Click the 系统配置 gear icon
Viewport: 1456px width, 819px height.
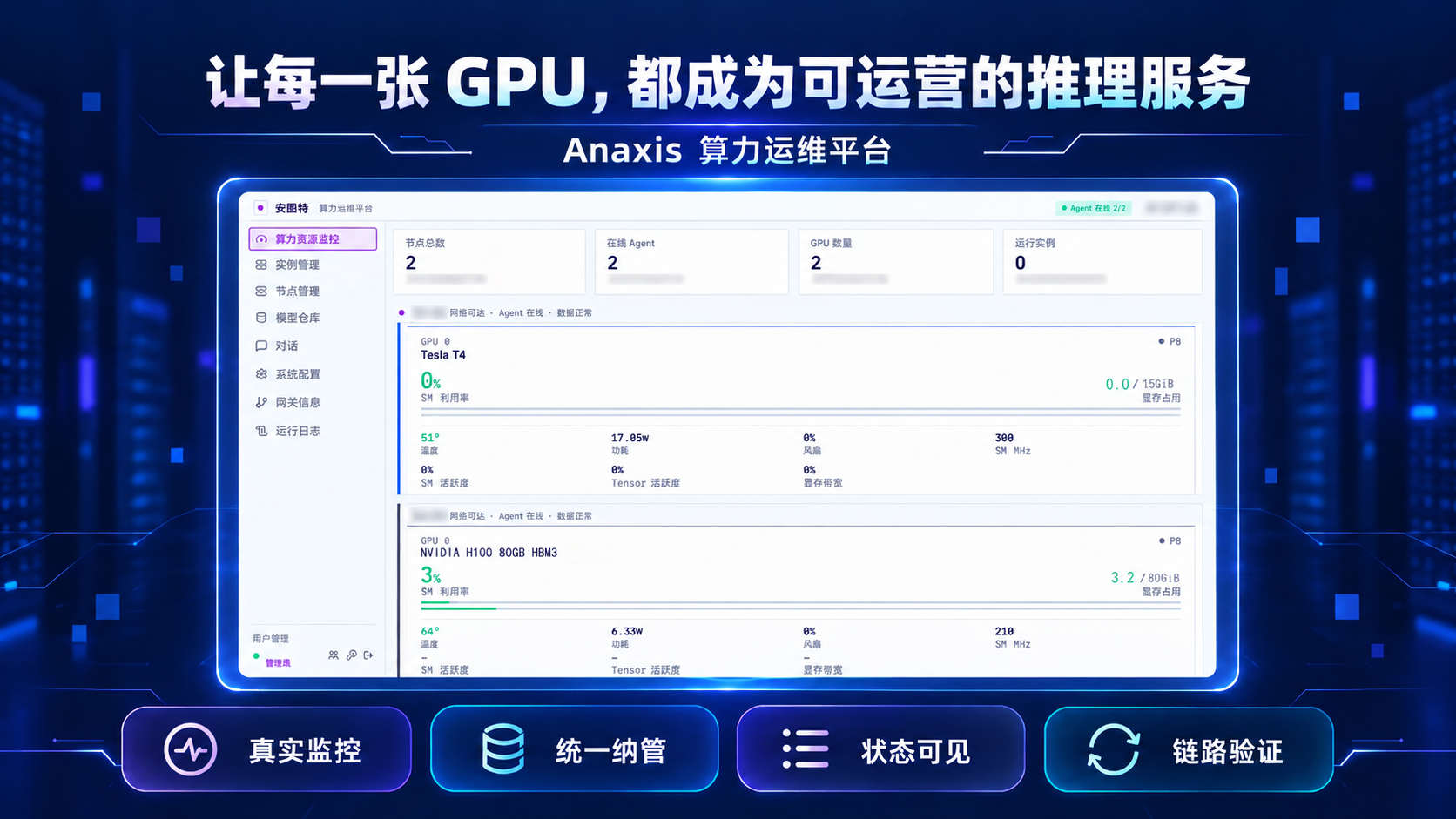(x=261, y=374)
